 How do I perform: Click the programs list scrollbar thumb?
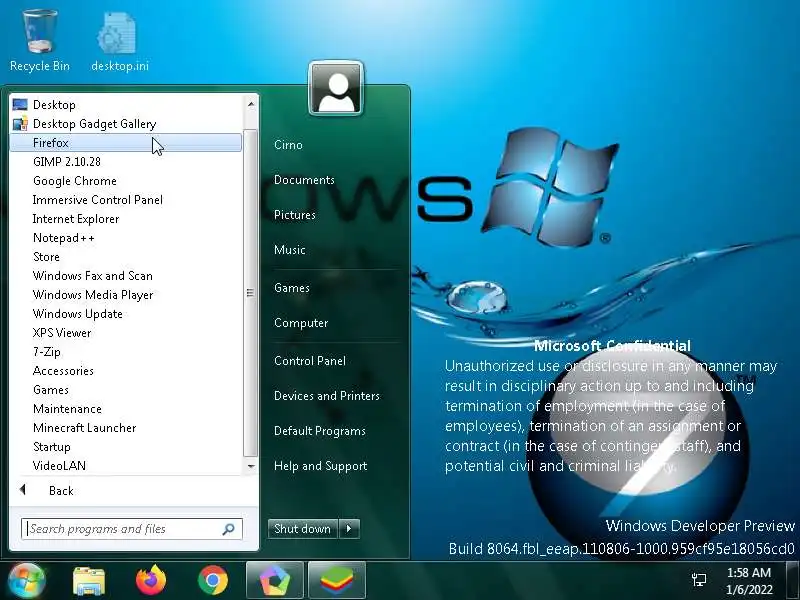tap(251, 293)
